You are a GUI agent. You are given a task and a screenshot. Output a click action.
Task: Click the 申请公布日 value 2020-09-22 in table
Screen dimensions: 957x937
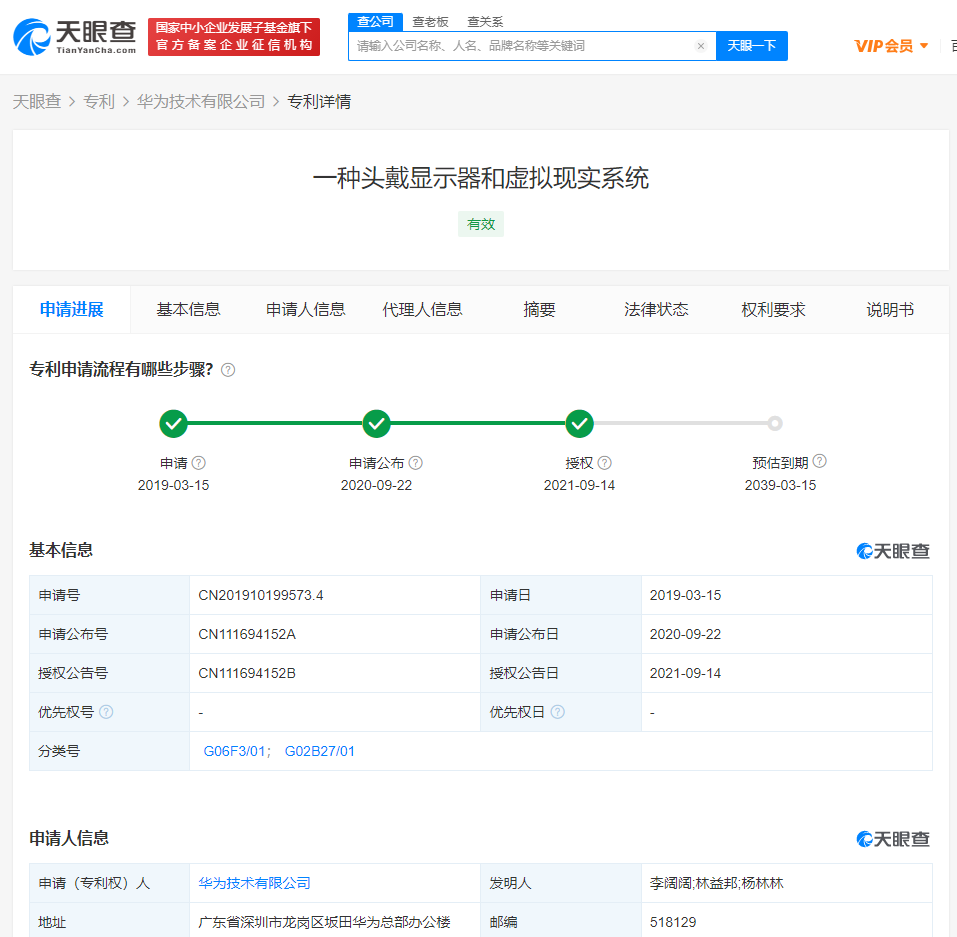pyautogui.click(x=685, y=634)
